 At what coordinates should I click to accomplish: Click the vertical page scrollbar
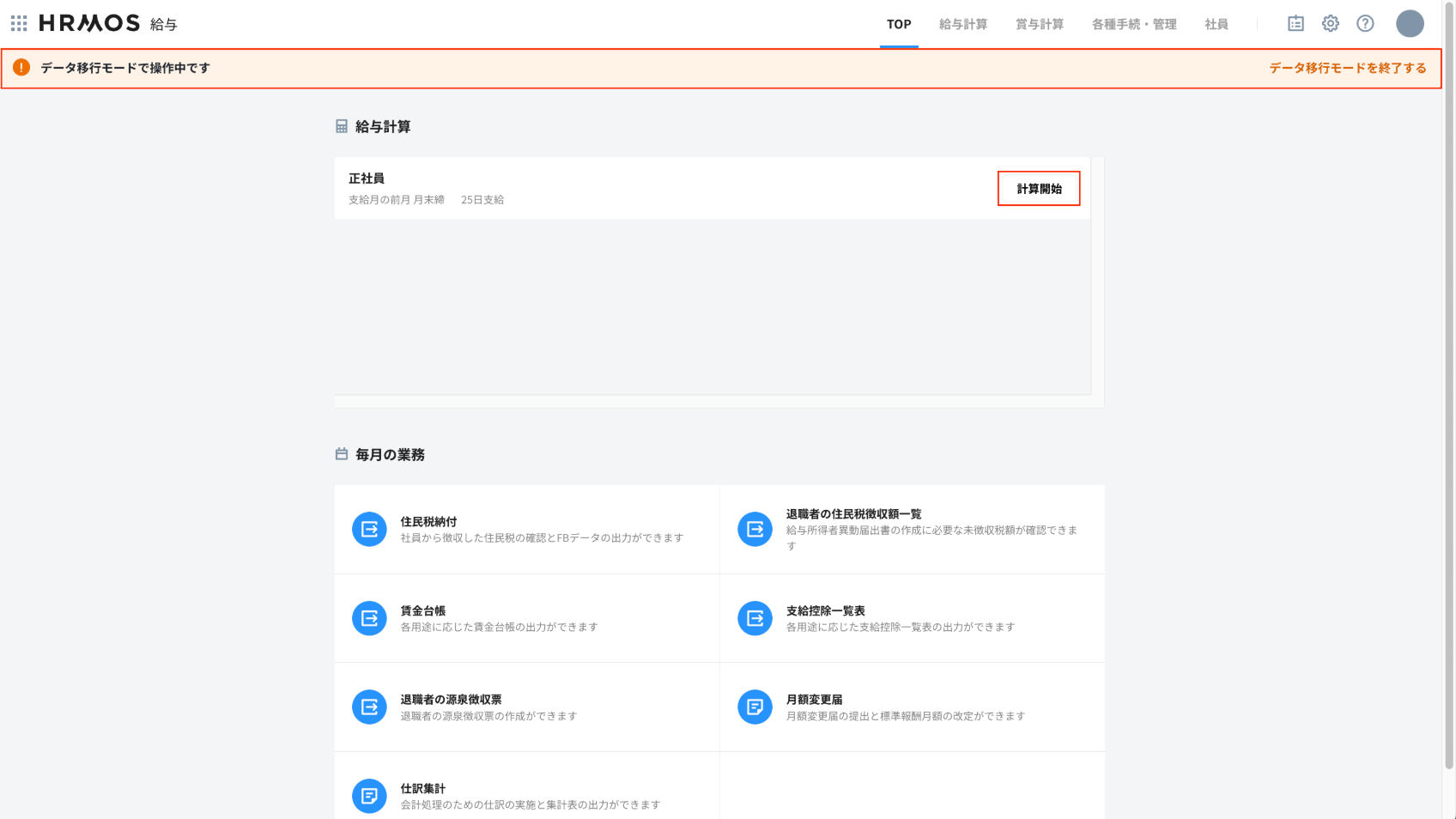(x=1449, y=386)
